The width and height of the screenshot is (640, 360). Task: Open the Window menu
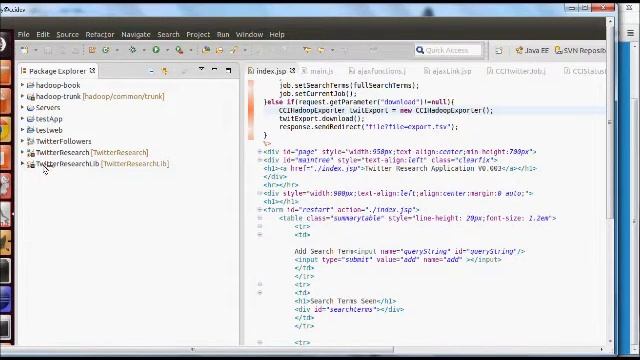(249, 34)
